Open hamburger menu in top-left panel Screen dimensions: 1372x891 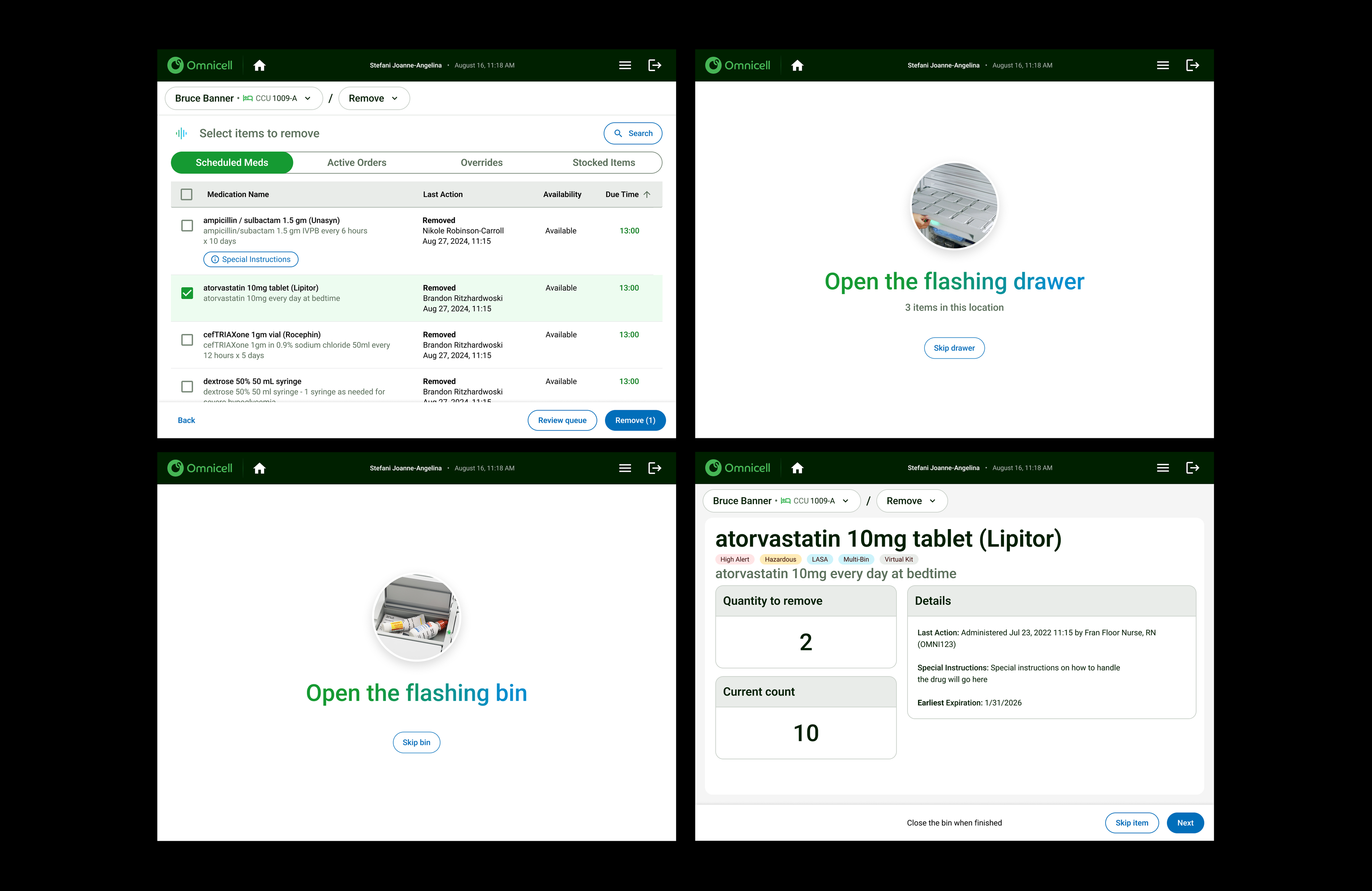tap(625, 66)
